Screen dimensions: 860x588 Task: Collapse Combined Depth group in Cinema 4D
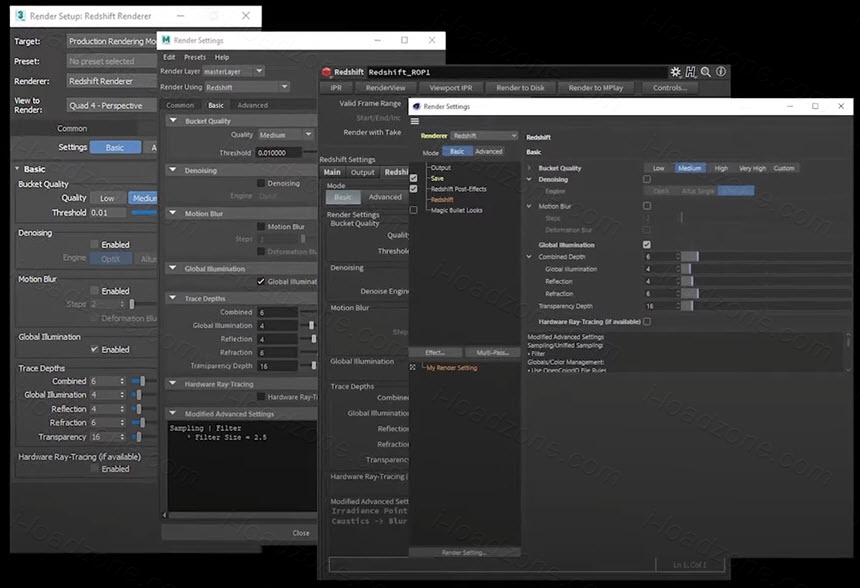click(529, 256)
